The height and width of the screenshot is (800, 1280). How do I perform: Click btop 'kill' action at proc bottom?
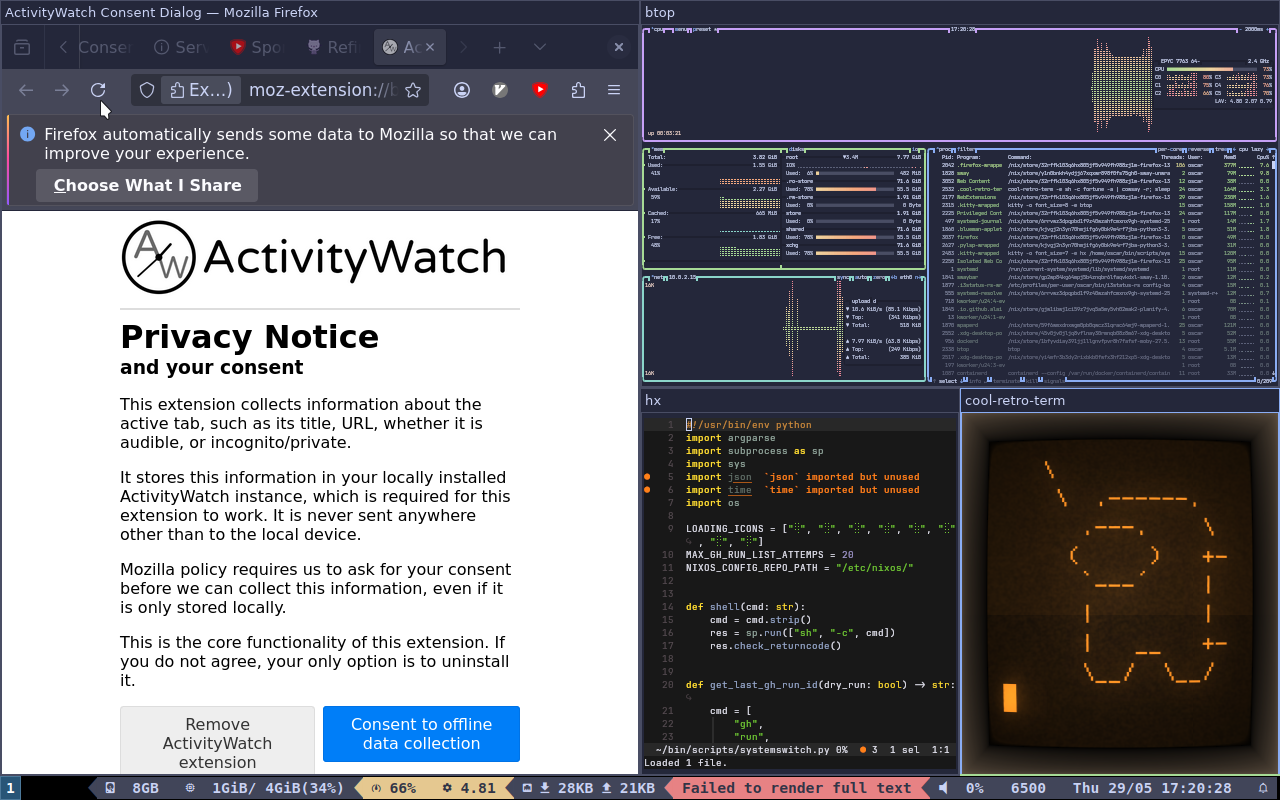tap(1031, 381)
